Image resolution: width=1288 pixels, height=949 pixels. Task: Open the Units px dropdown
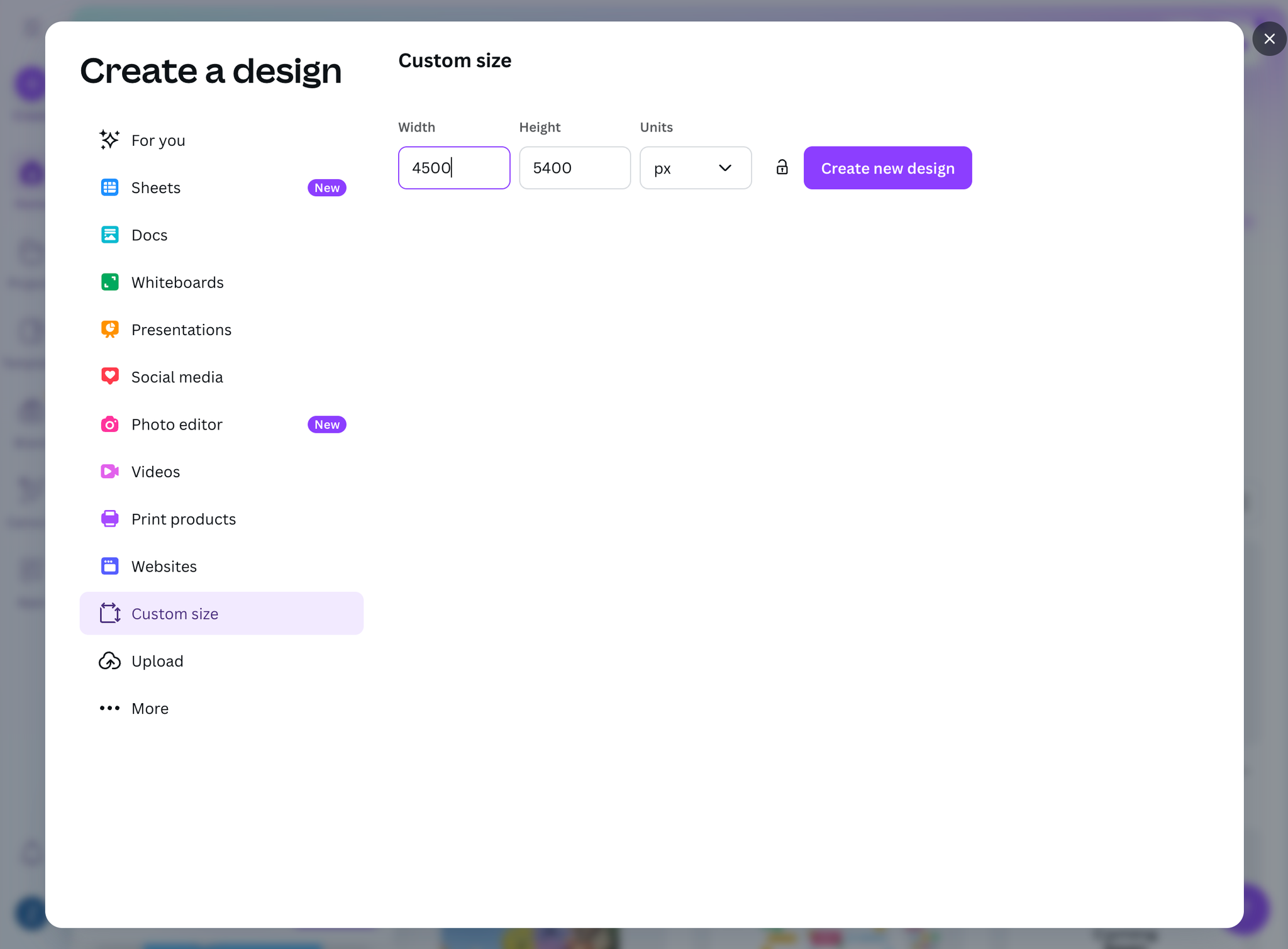click(x=696, y=168)
